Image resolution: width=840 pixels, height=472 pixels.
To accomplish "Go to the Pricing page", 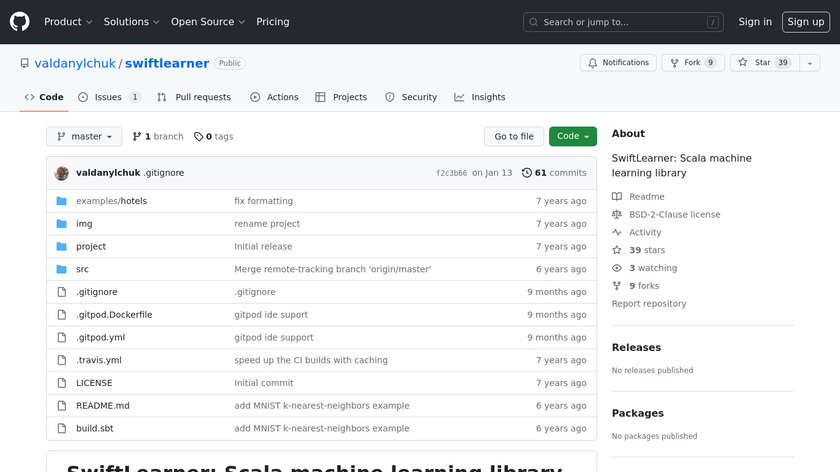I will (x=273, y=22).
